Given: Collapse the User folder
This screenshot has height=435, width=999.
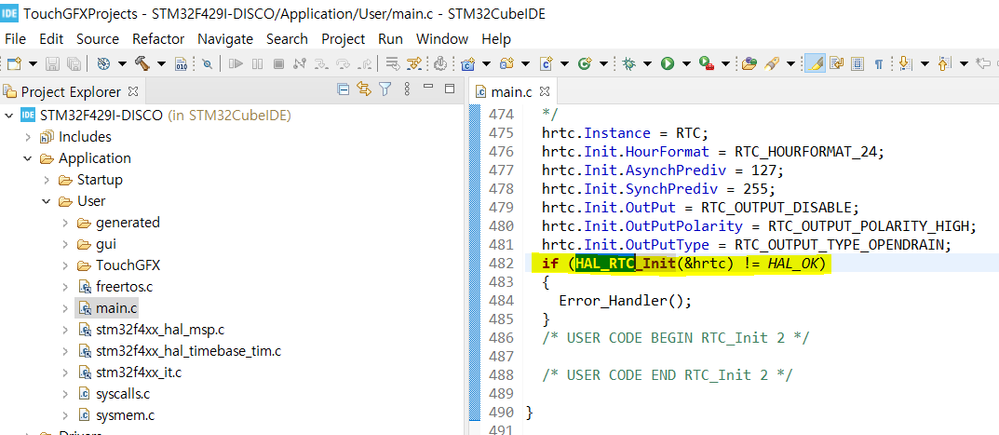Looking at the screenshot, I should 46,201.
